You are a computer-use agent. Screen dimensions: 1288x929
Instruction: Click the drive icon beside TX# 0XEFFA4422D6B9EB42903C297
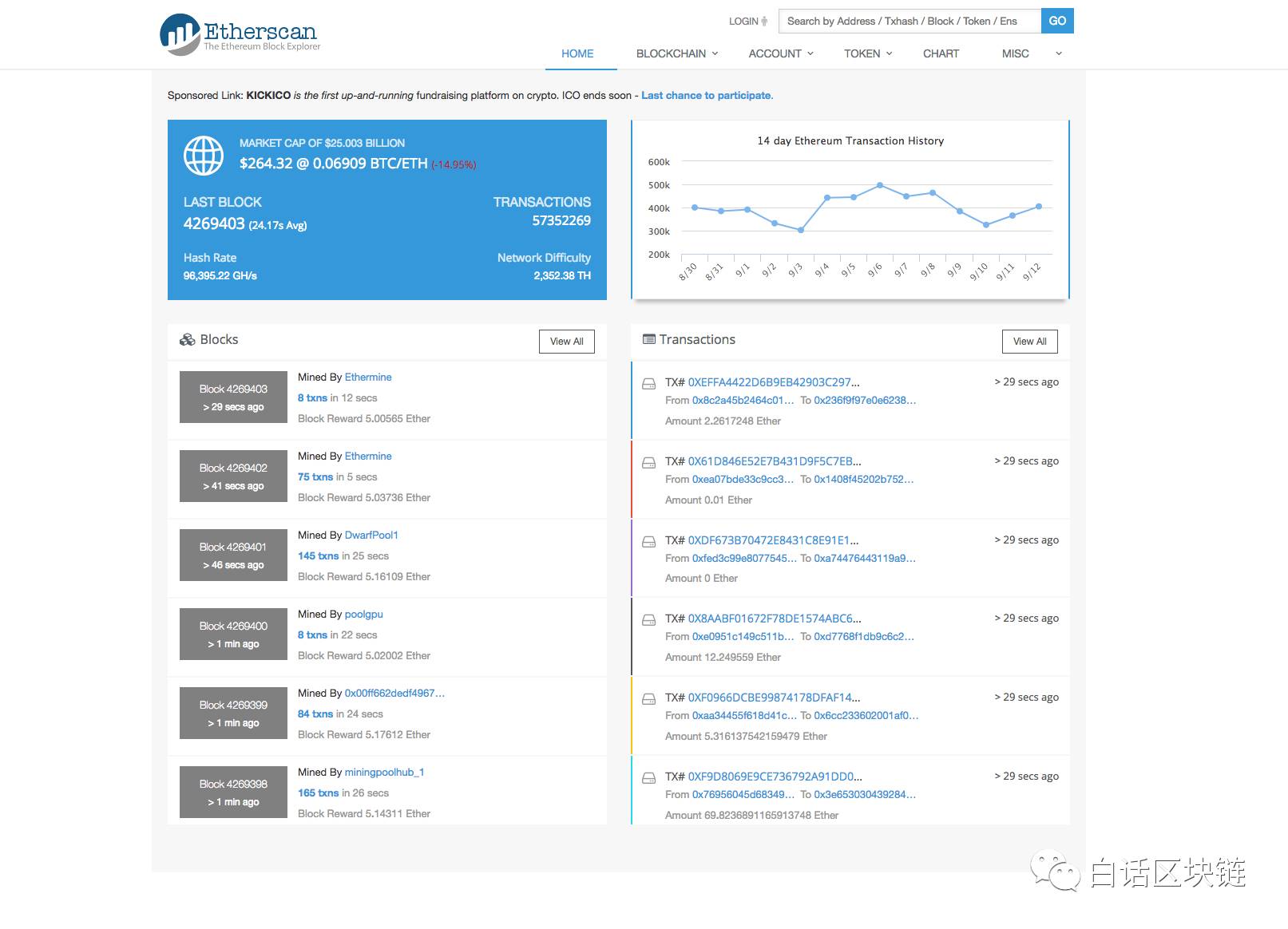click(x=649, y=383)
